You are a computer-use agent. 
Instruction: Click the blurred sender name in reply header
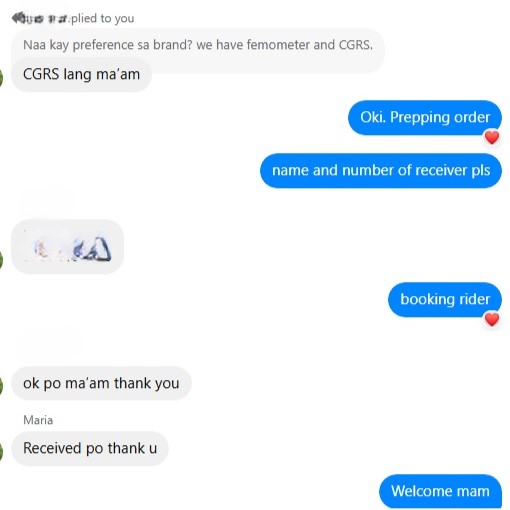46,19
